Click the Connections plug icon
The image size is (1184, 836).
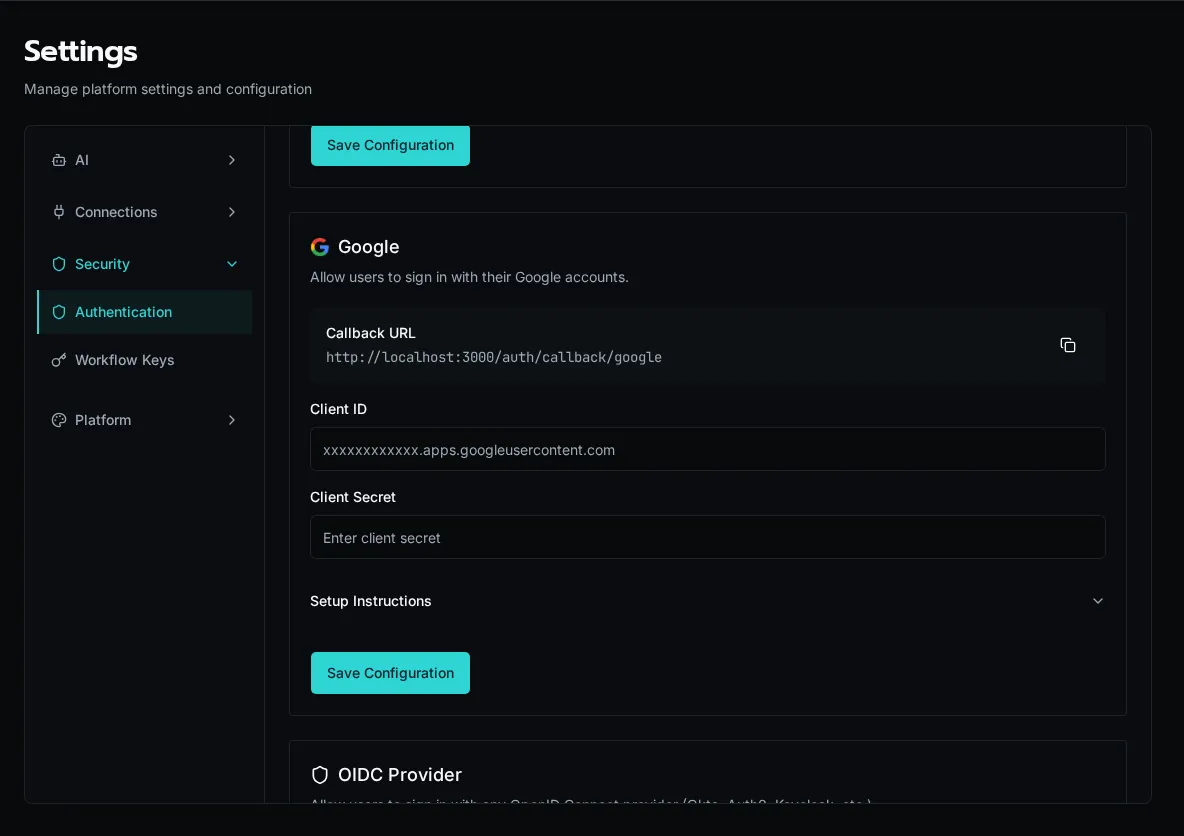tap(59, 212)
